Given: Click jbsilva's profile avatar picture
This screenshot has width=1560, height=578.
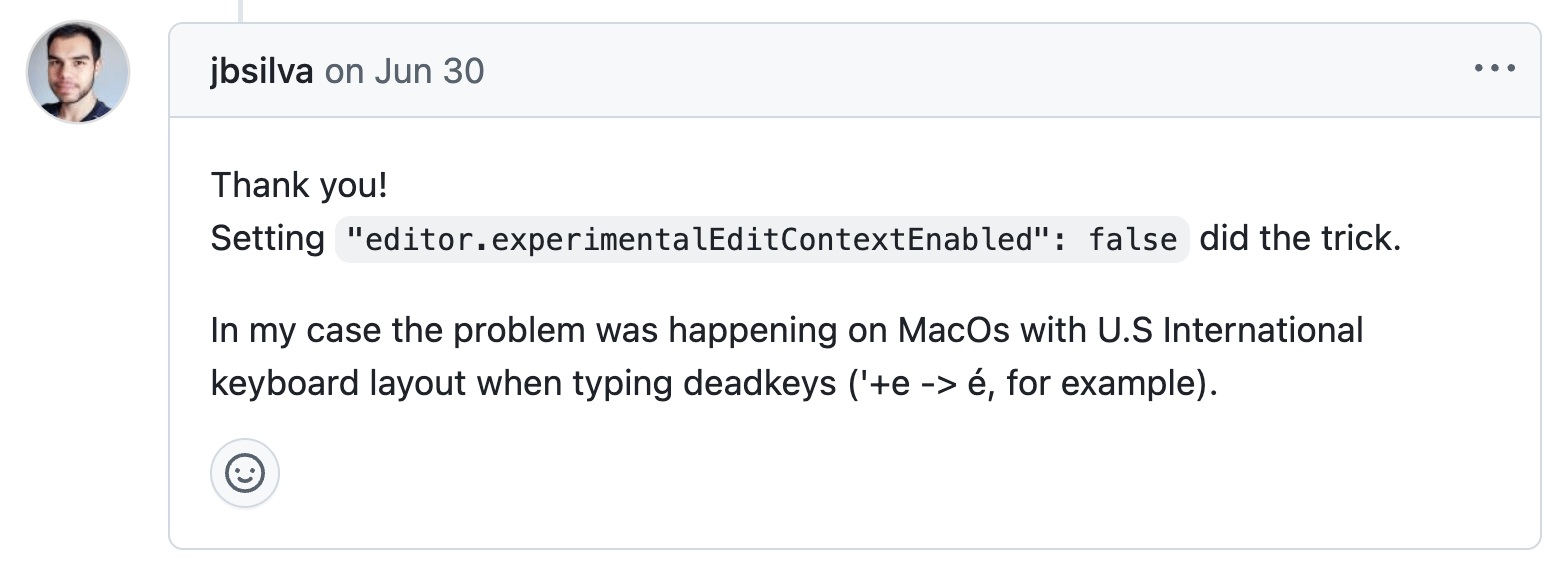Looking at the screenshot, I should coord(78,71).
